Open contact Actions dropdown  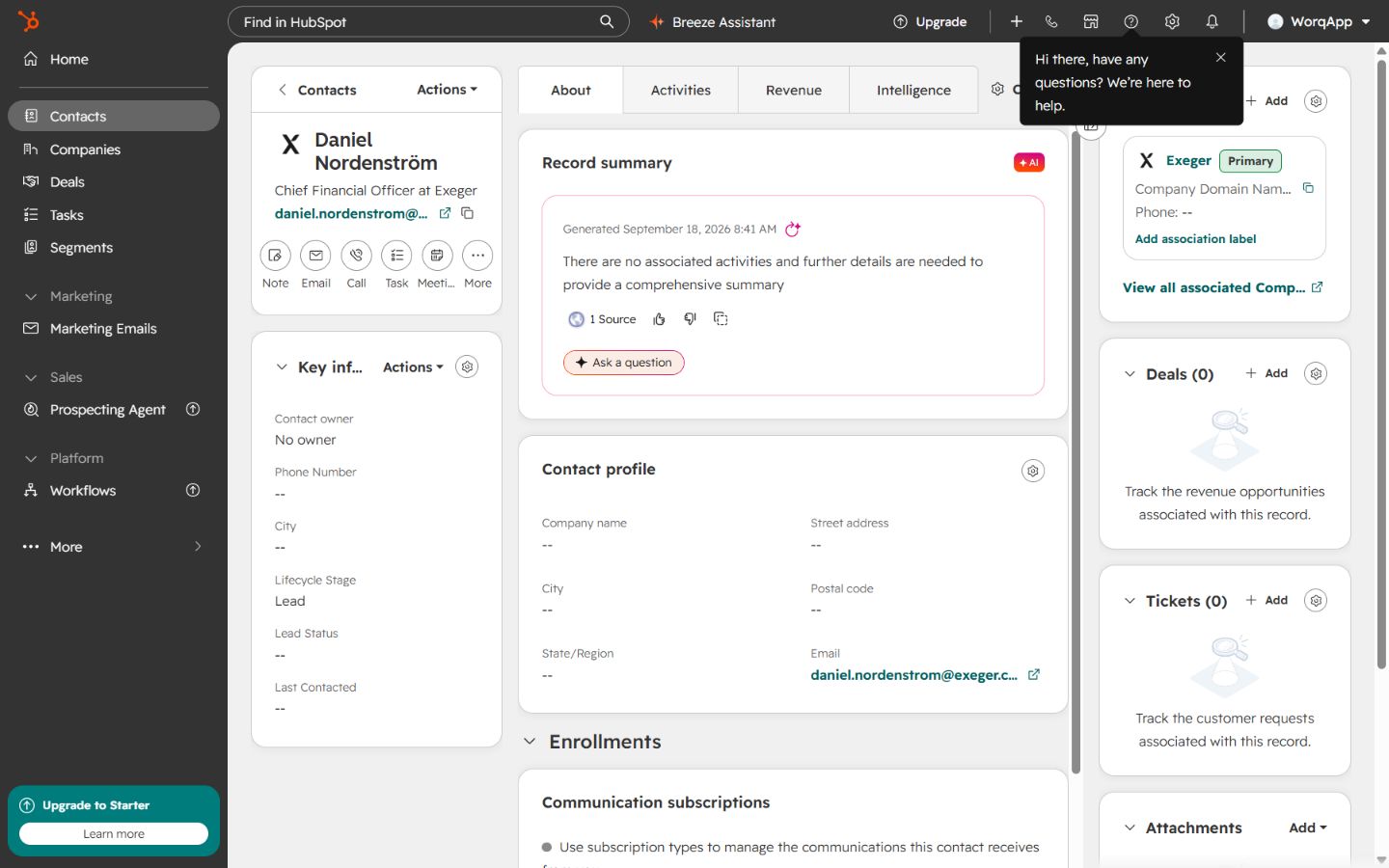[x=447, y=89]
